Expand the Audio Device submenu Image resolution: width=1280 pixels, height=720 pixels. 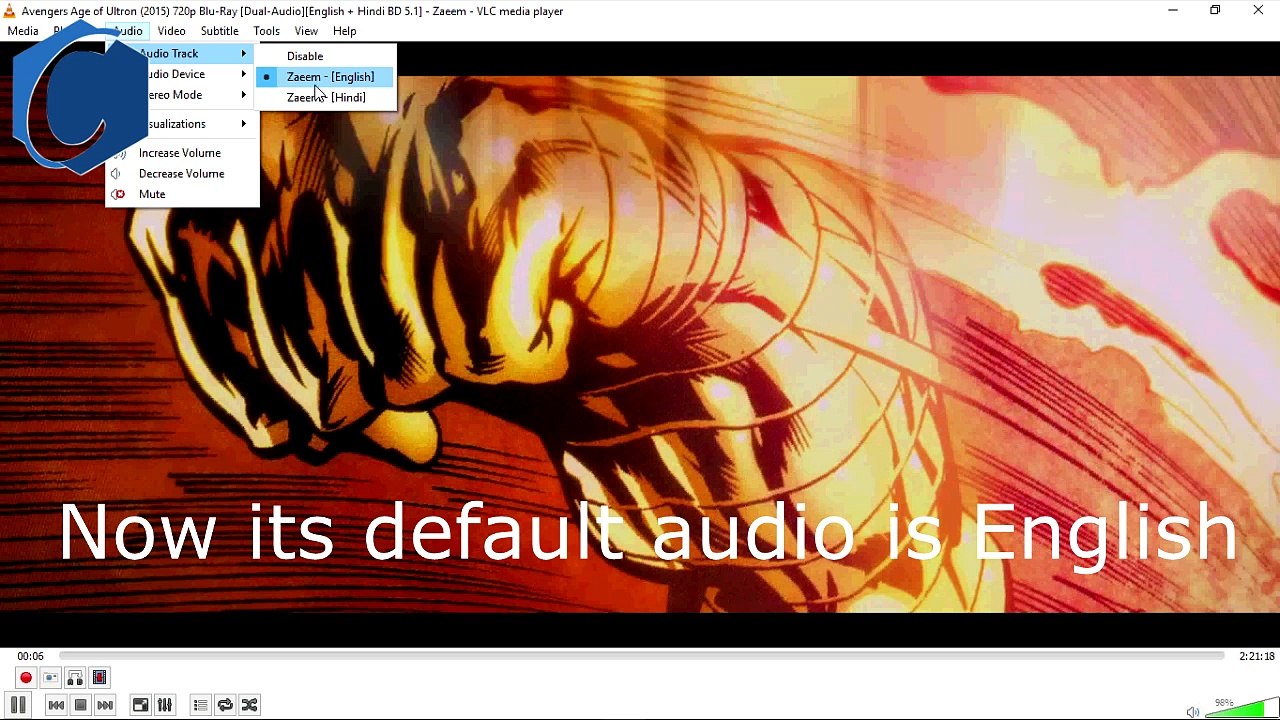click(x=181, y=74)
